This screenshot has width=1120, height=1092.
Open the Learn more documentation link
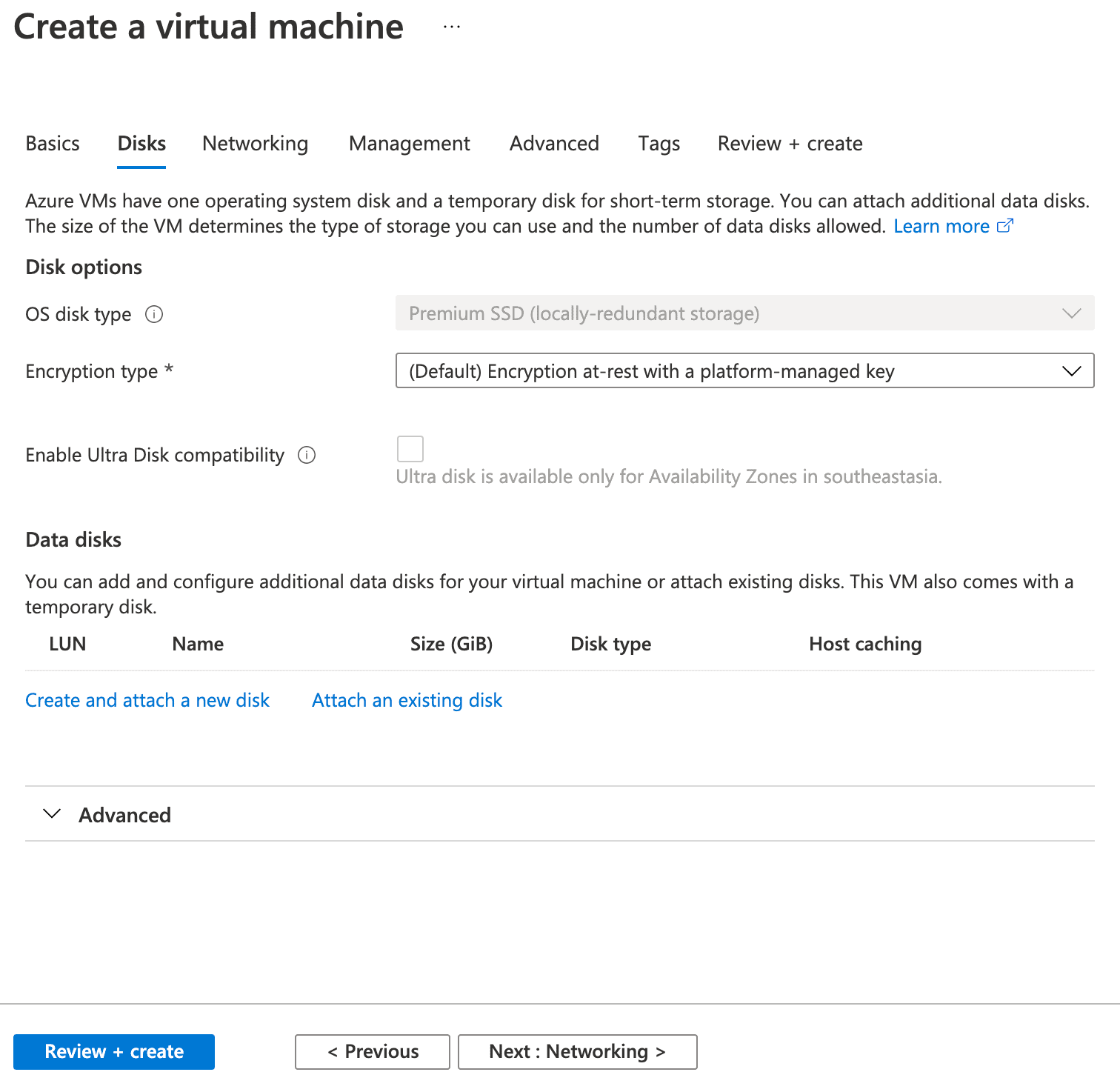941,226
